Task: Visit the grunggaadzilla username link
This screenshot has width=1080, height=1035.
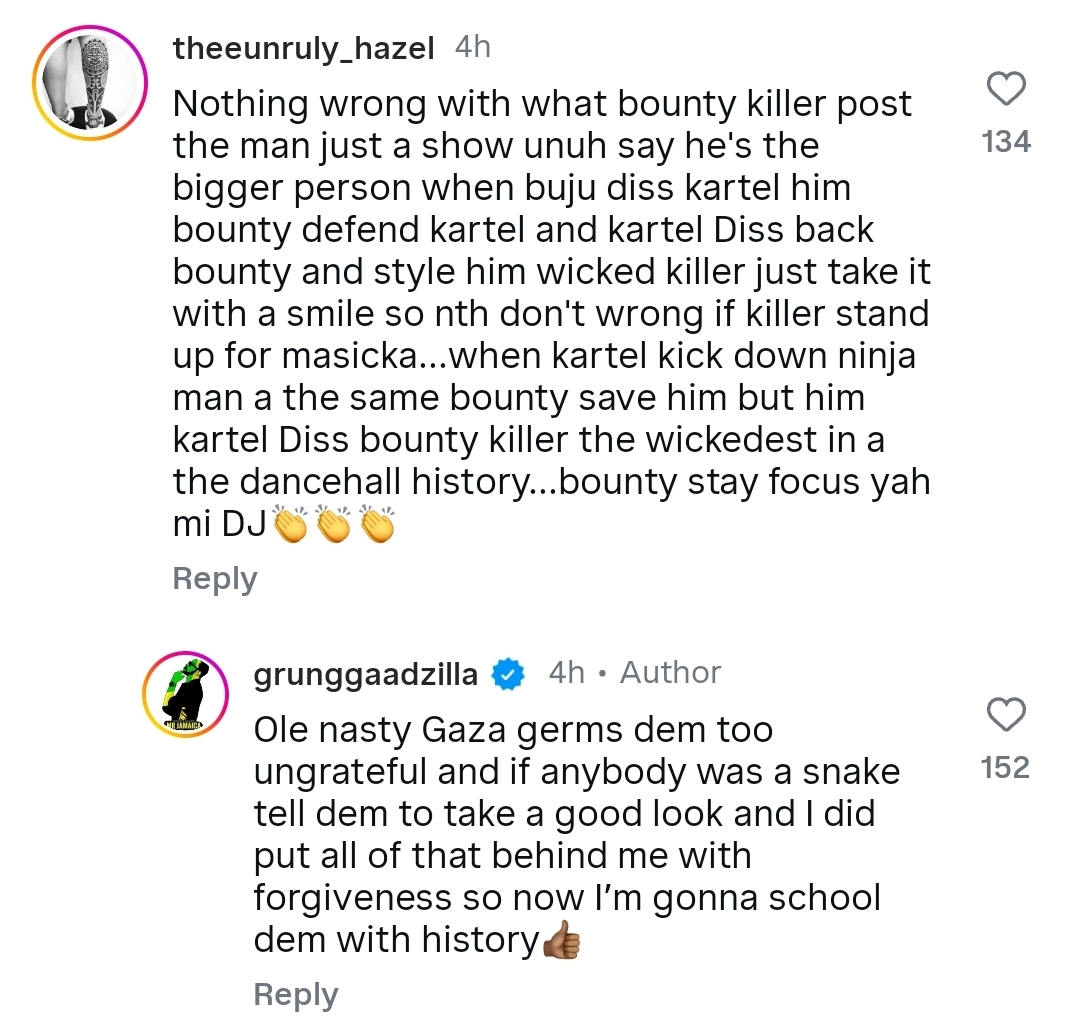Action: tap(365, 675)
